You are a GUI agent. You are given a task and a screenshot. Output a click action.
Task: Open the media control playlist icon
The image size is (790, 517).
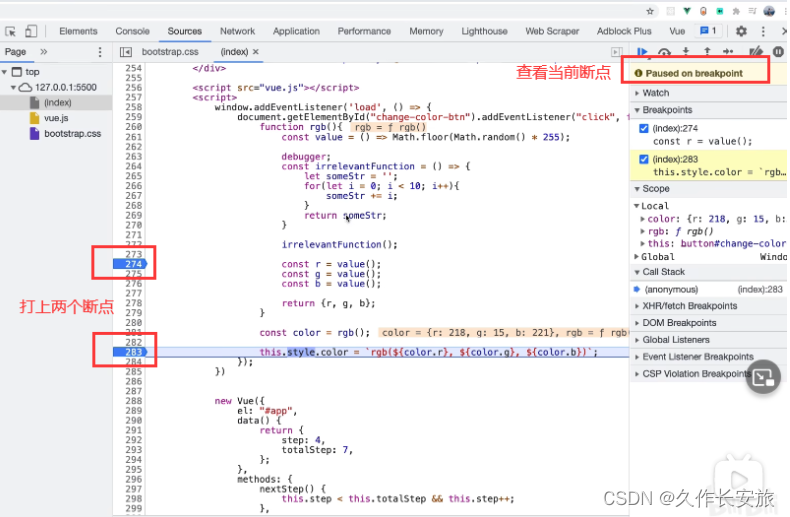click(752, 11)
